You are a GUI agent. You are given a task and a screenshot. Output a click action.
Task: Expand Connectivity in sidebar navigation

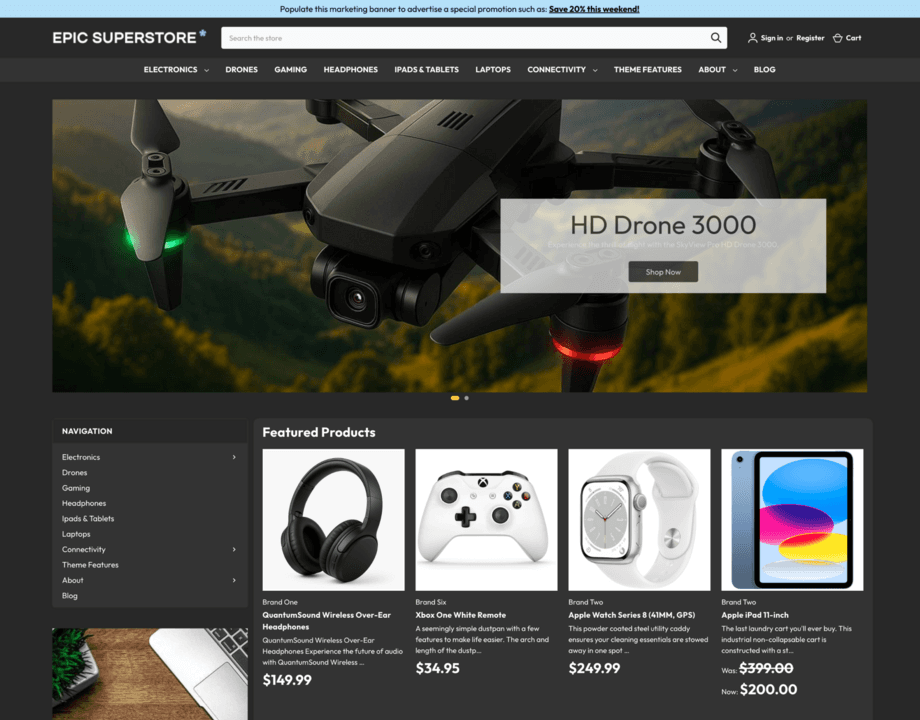[x=234, y=549]
